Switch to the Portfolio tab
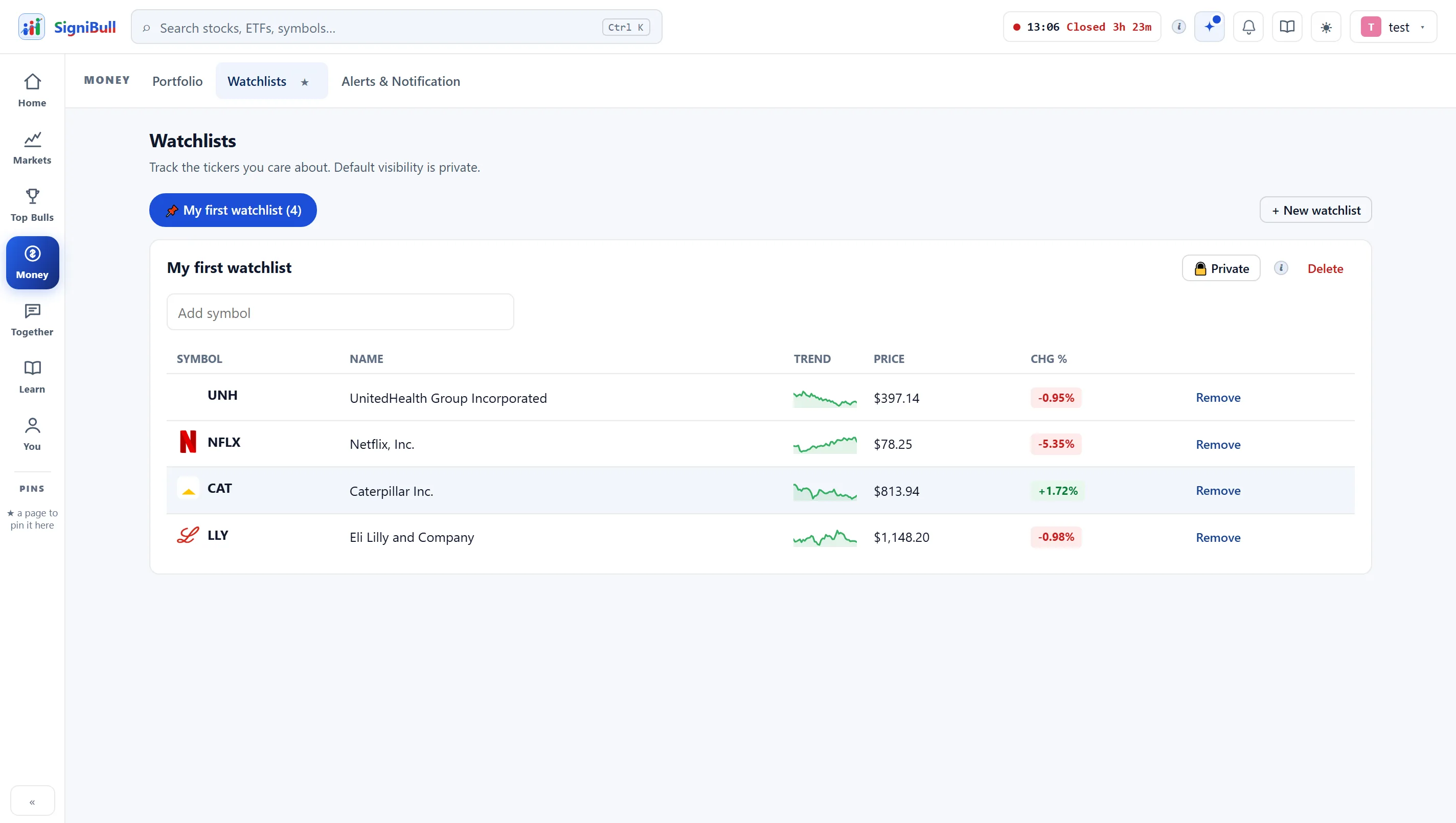This screenshot has height=823, width=1456. pyautogui.click(x=177, y=81)
